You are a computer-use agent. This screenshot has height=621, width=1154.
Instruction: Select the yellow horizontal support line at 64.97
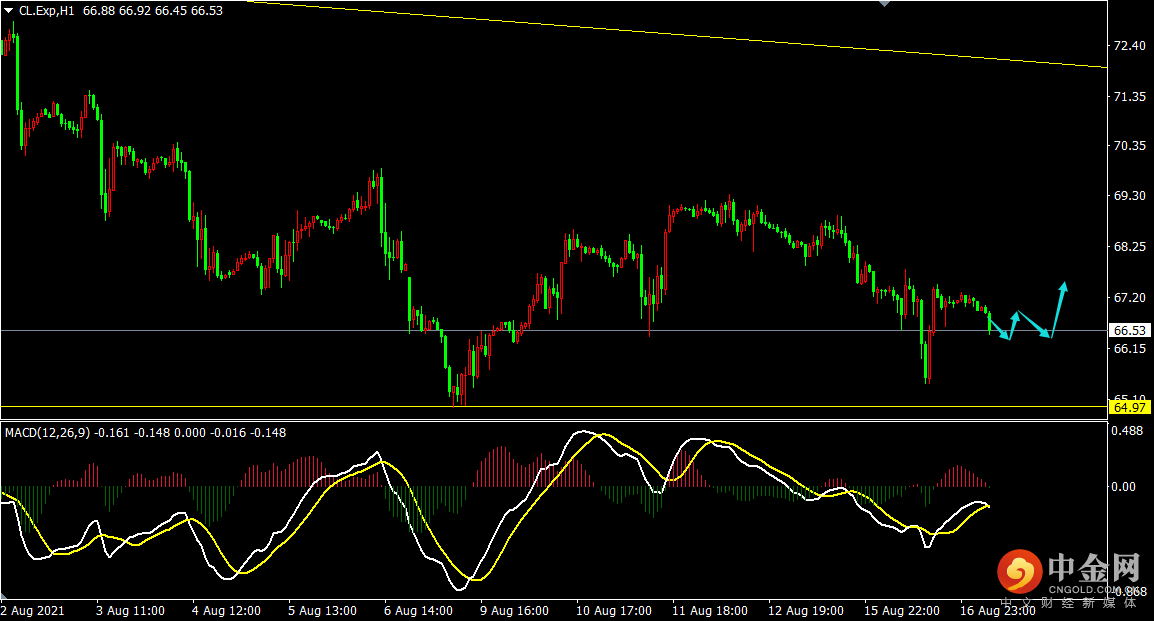pos(554,406)
